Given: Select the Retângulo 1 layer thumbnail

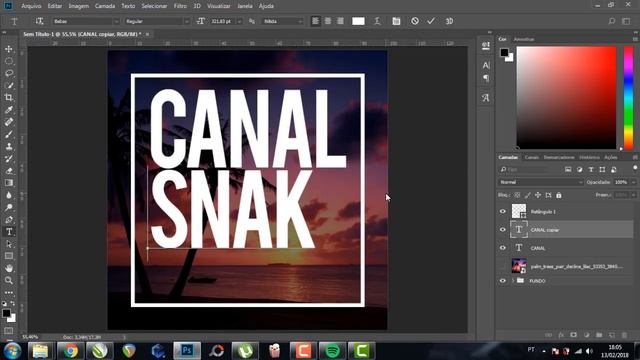Looking at the screenshot, I should pyautogui.click(x=519, y=211).
